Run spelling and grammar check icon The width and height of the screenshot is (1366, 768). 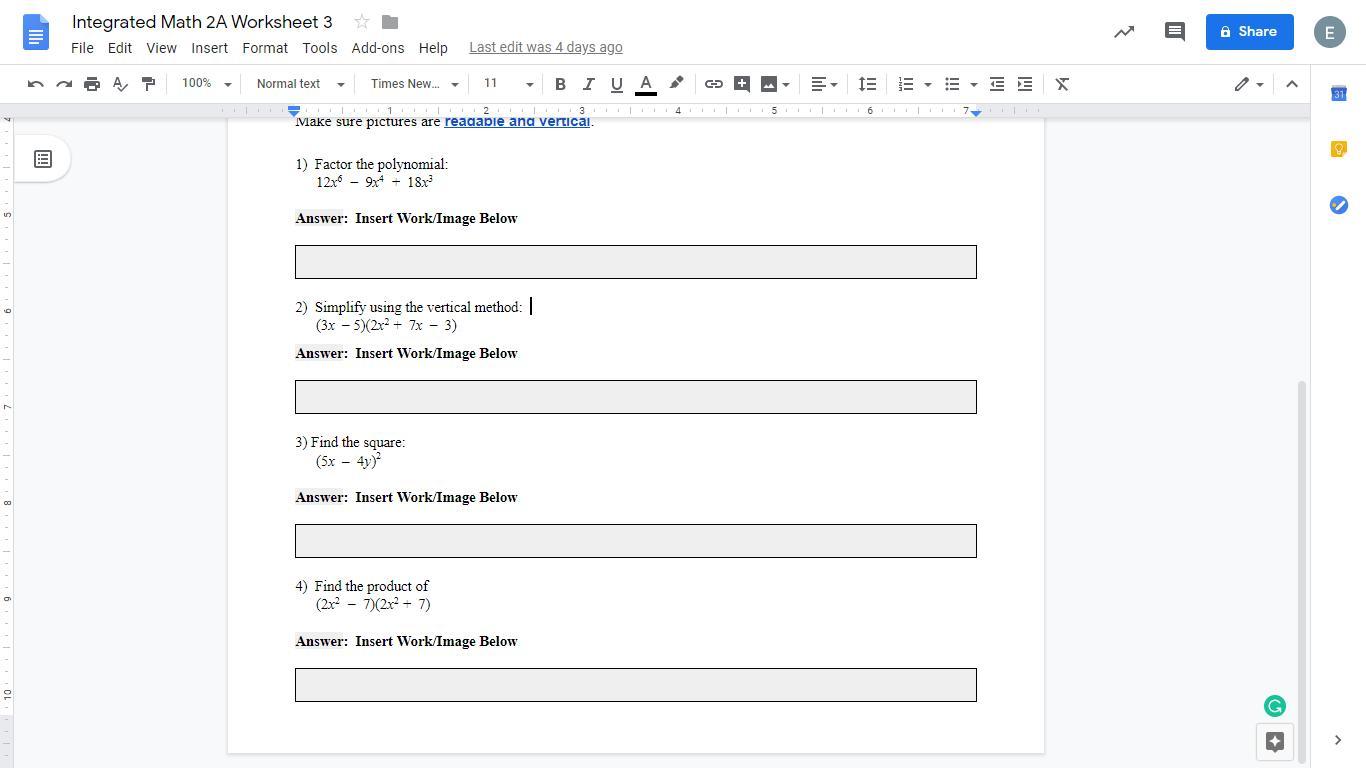point(120,84)
